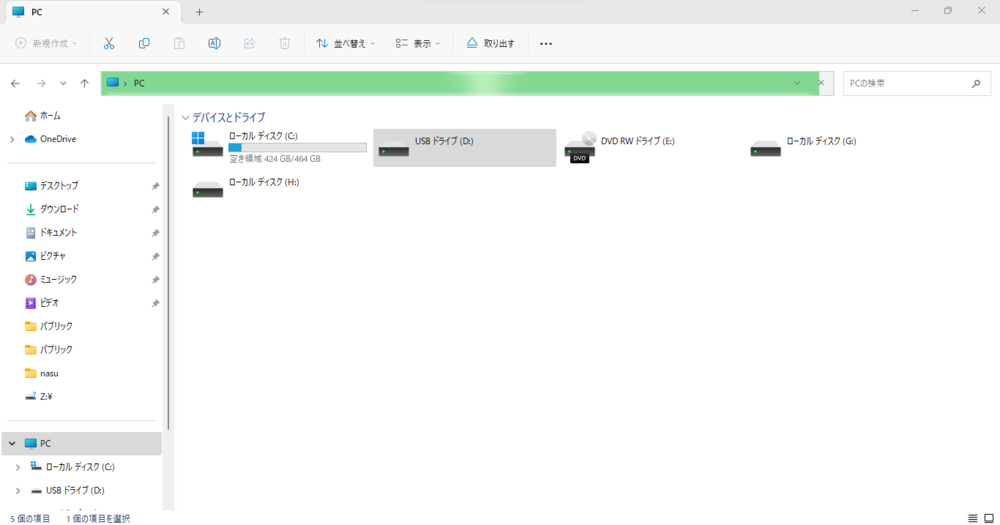
Task: Collapse the デバイスとドライブ group
Action: tap(186, 117)
